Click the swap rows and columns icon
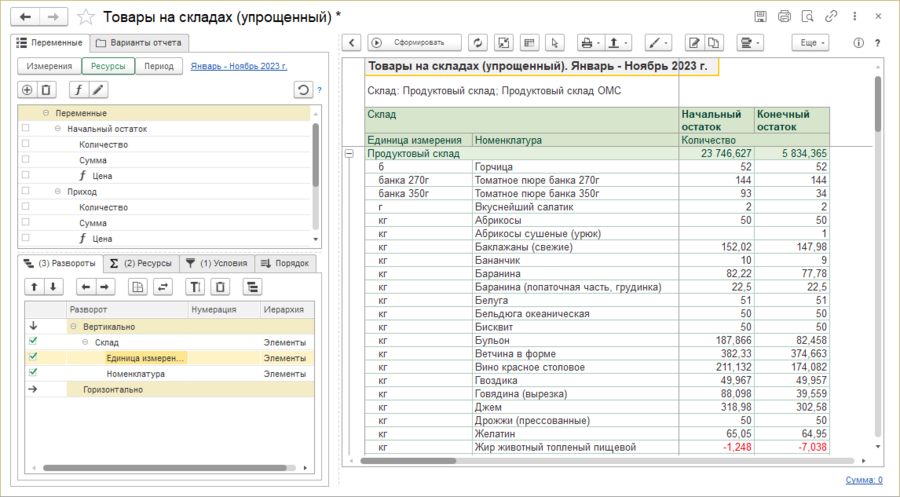Screen dimensions: 900x497 [162, 287]
